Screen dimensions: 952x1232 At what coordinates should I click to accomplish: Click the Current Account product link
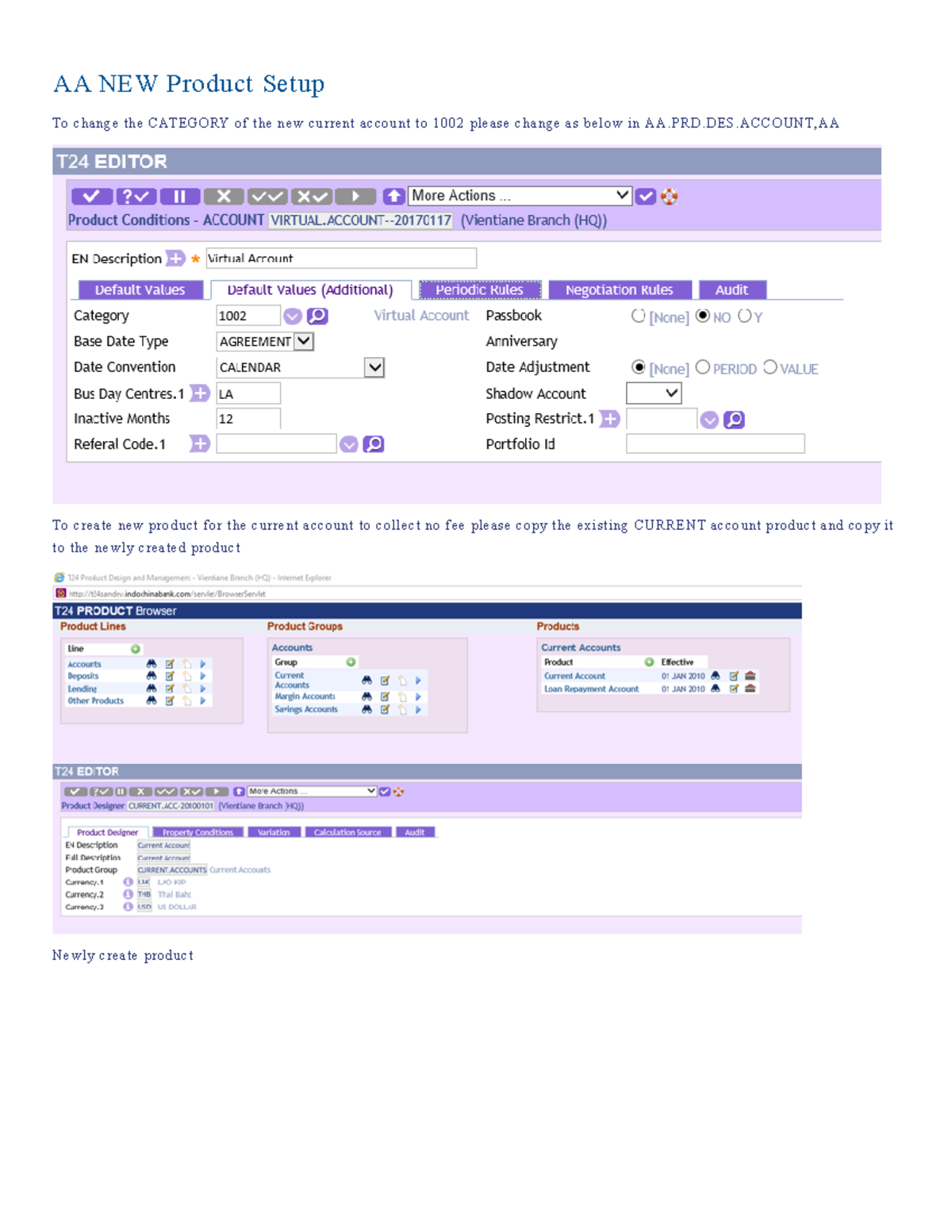574,676
